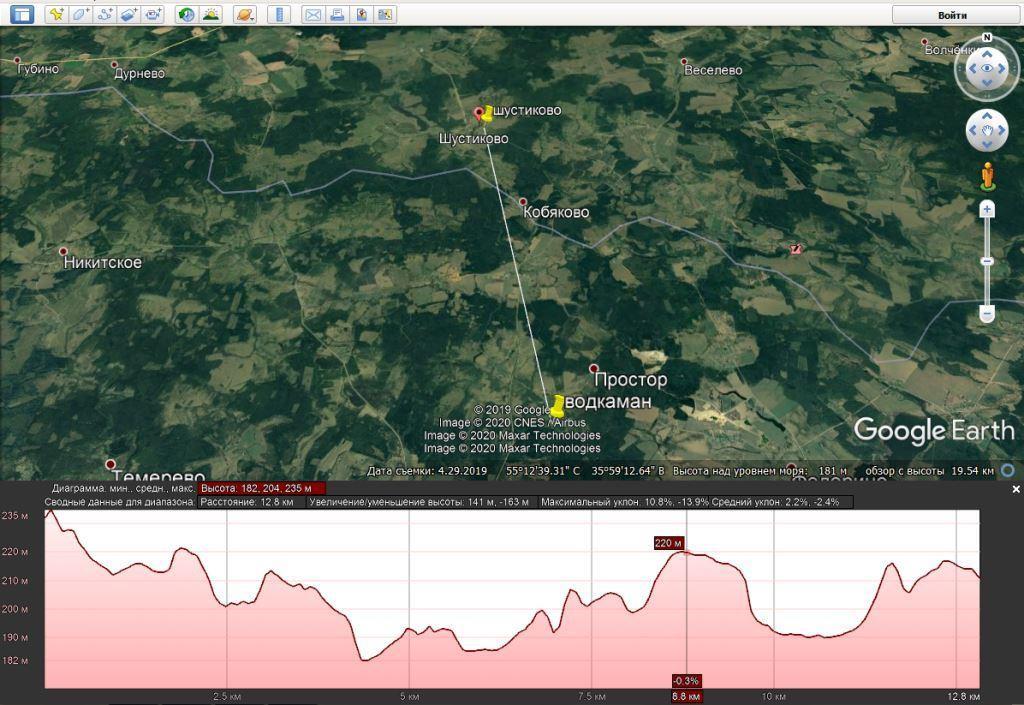Click Дата съемки imagery date text

click(427, 471)
